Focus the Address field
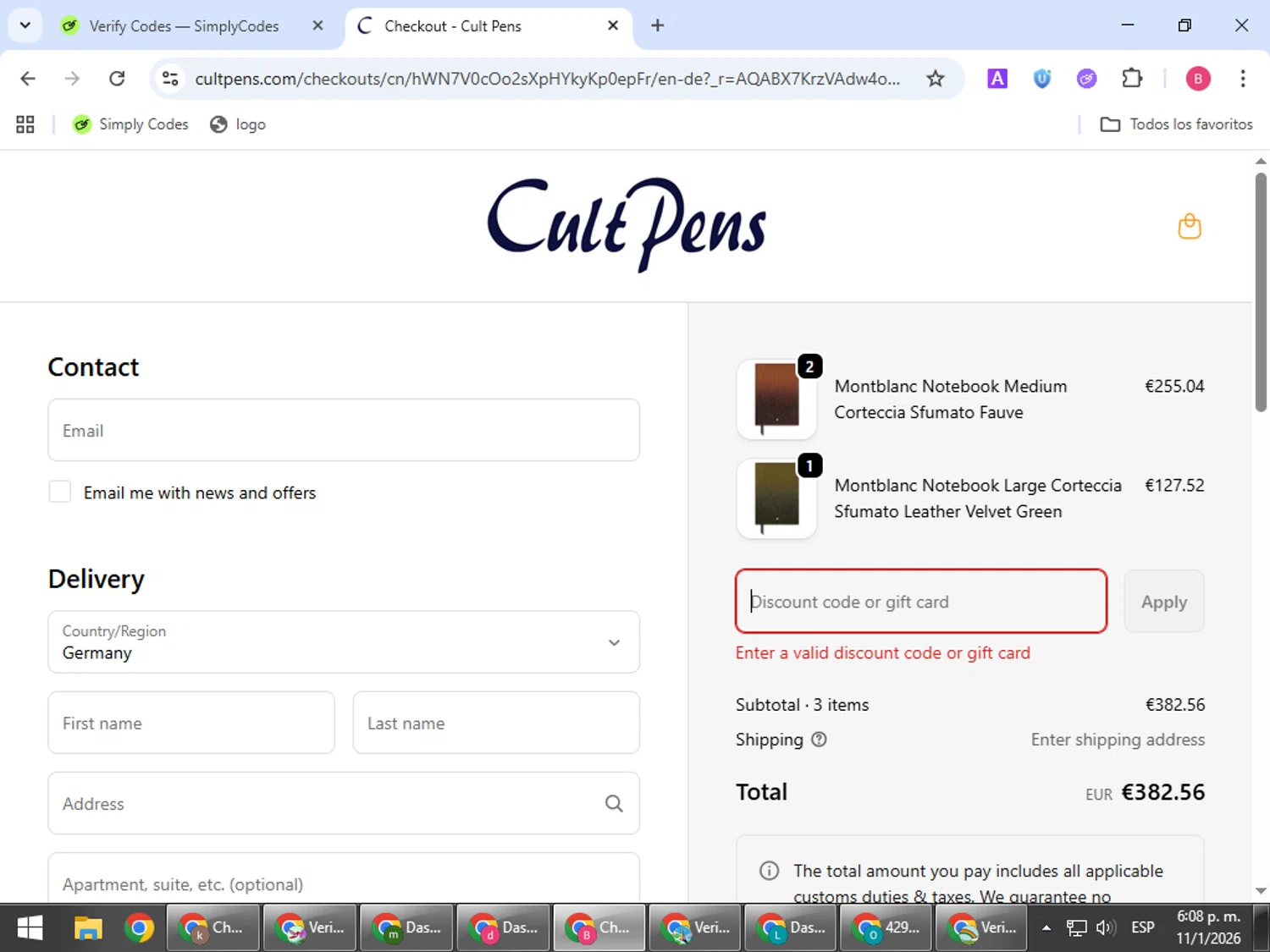This screenshot has width=1270, height=952. [344, 803]
